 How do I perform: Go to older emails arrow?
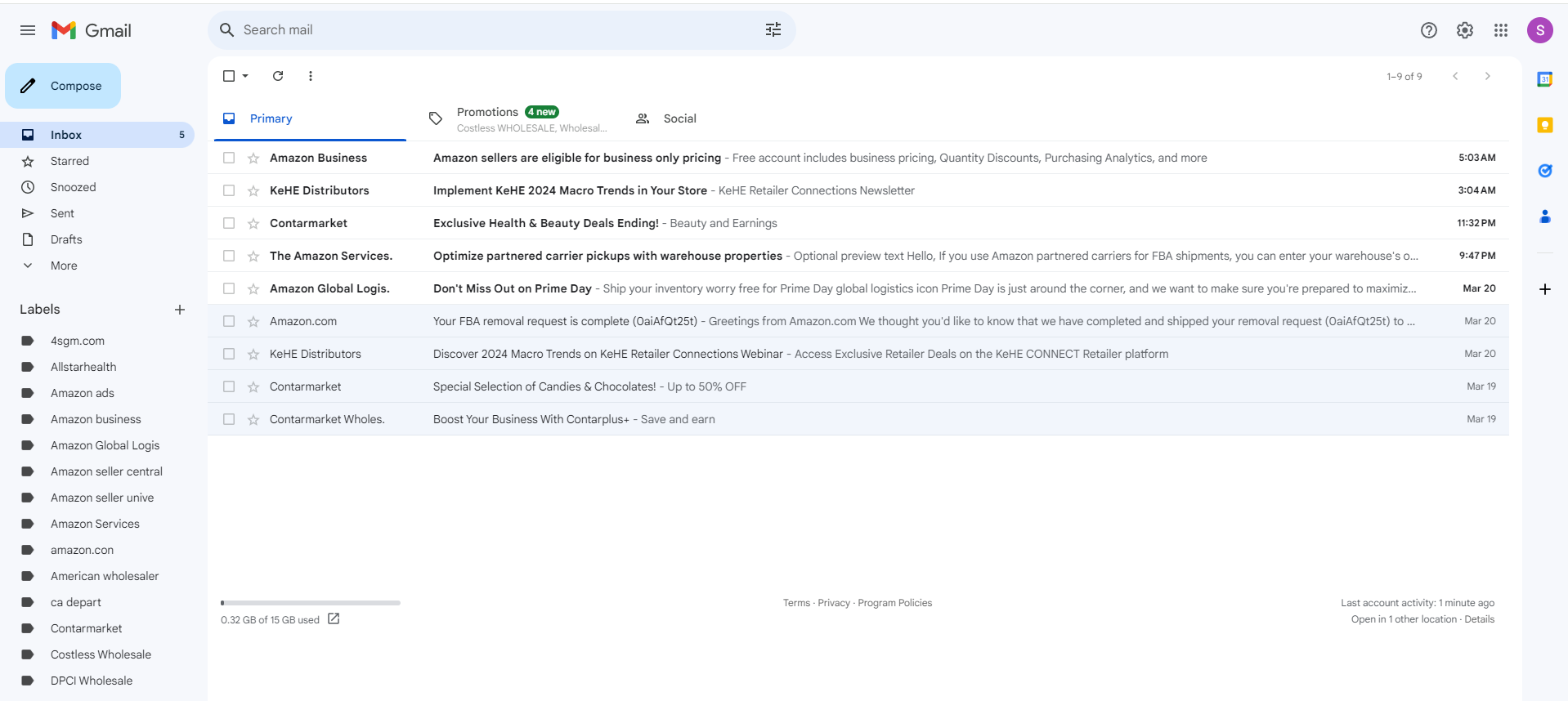click(x=1488, y=76)
